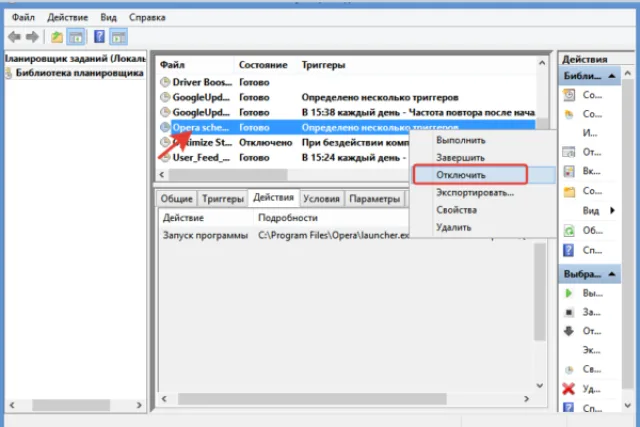Screen dimensions: 640x427
Task: Click the От... disable down-arrow icon
Action: pos(569,331)
